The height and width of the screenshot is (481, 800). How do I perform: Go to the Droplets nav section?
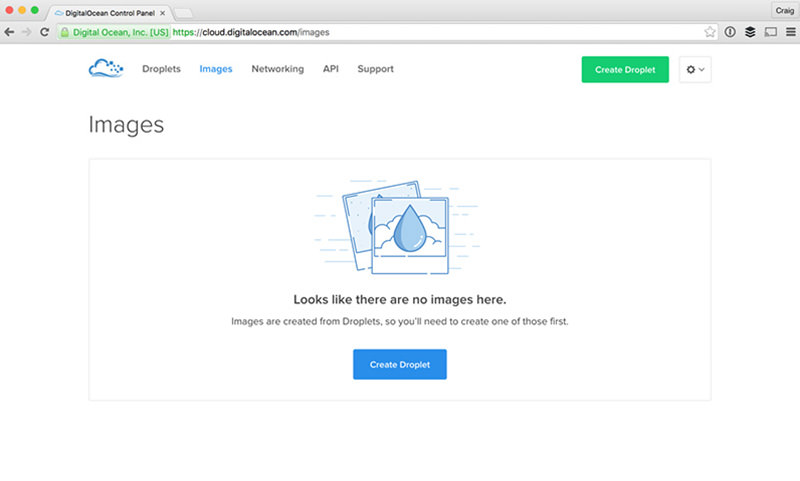161,69
